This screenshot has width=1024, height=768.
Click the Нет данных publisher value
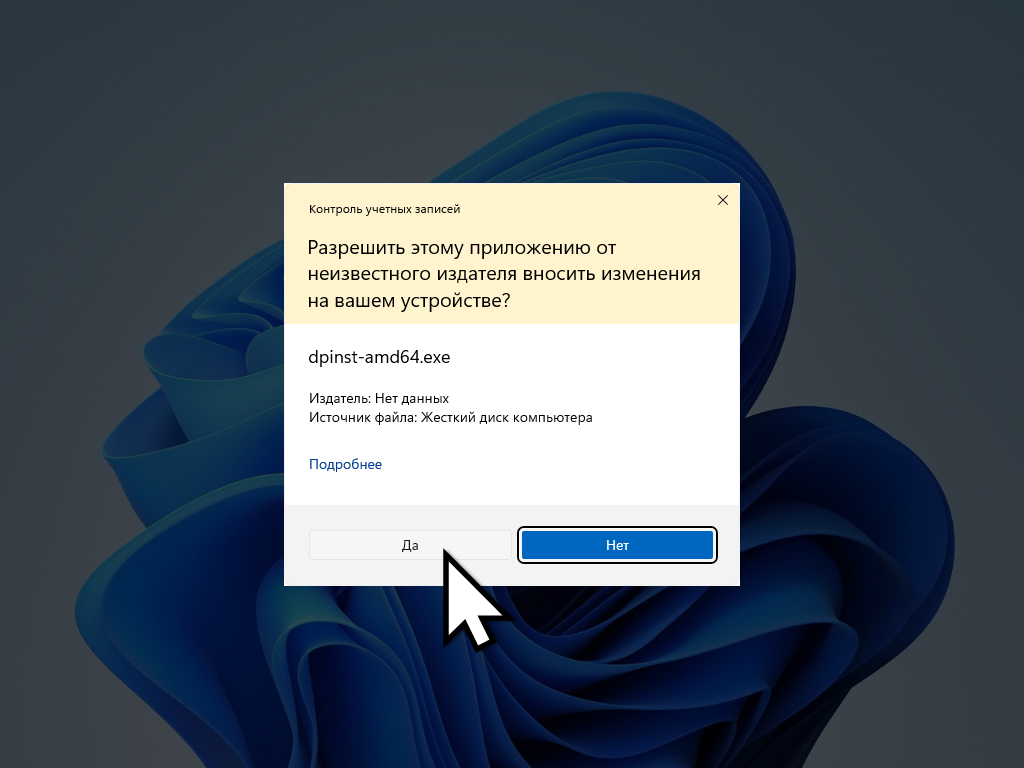coord(411,398)
